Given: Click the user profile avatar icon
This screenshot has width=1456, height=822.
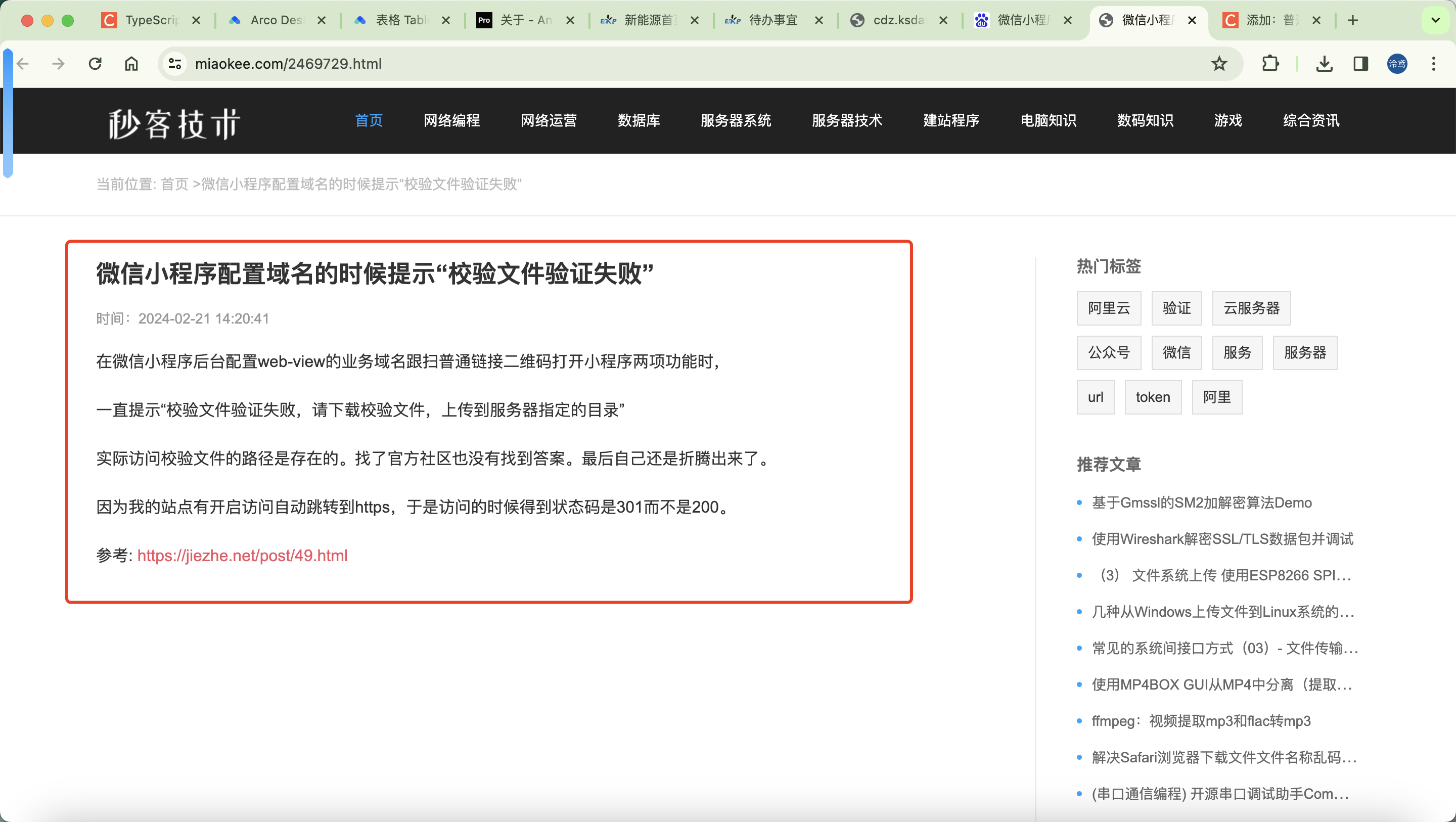Looking at the screenshot, I should coord(1397,63).
